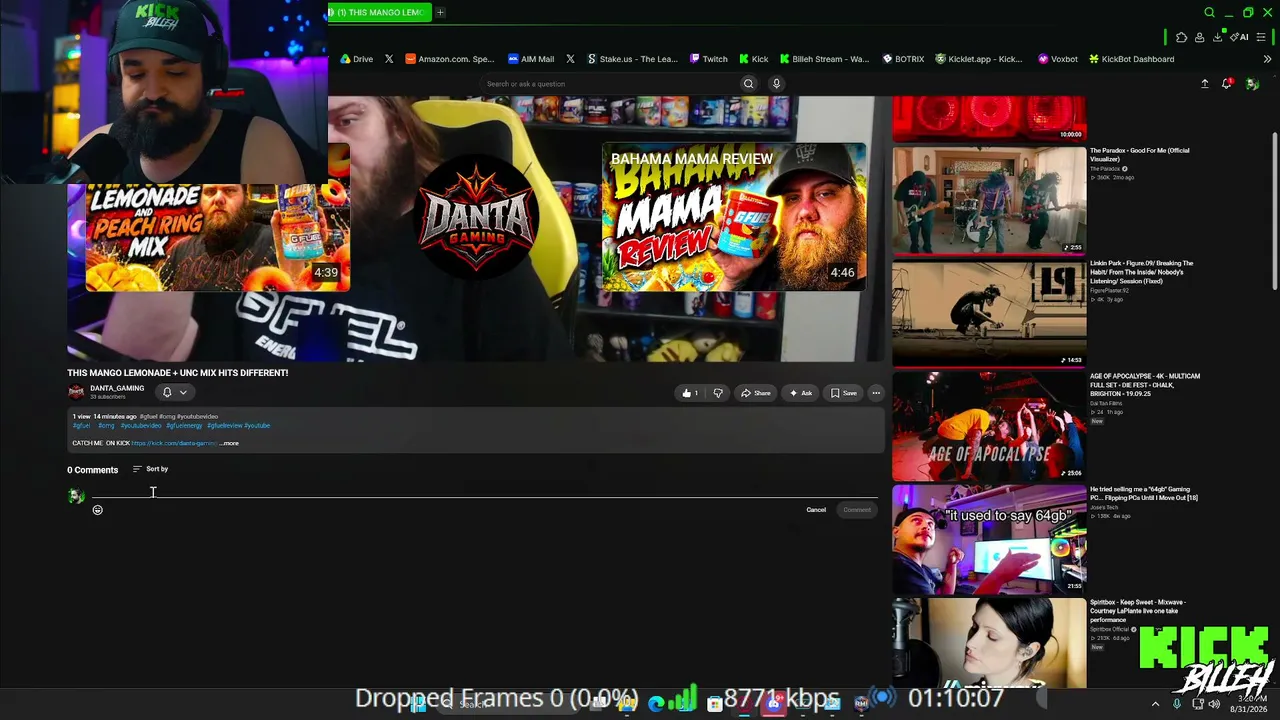Submit with the Comment button
Screen dimensions: 1280x720
click(857, 510)
